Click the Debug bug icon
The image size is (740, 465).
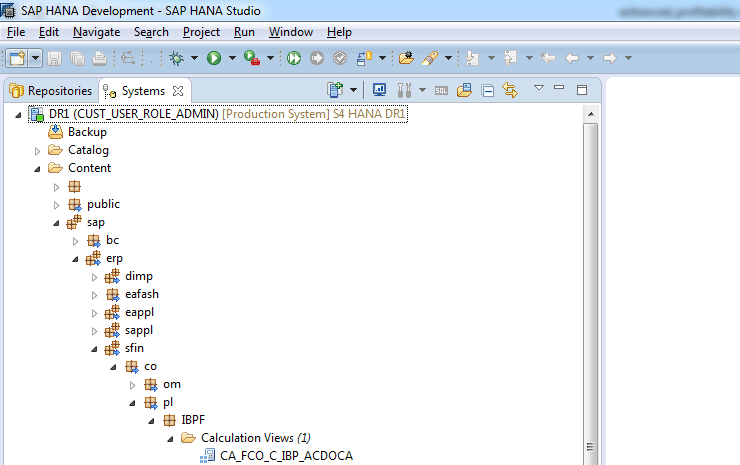(x=177, y=58)
